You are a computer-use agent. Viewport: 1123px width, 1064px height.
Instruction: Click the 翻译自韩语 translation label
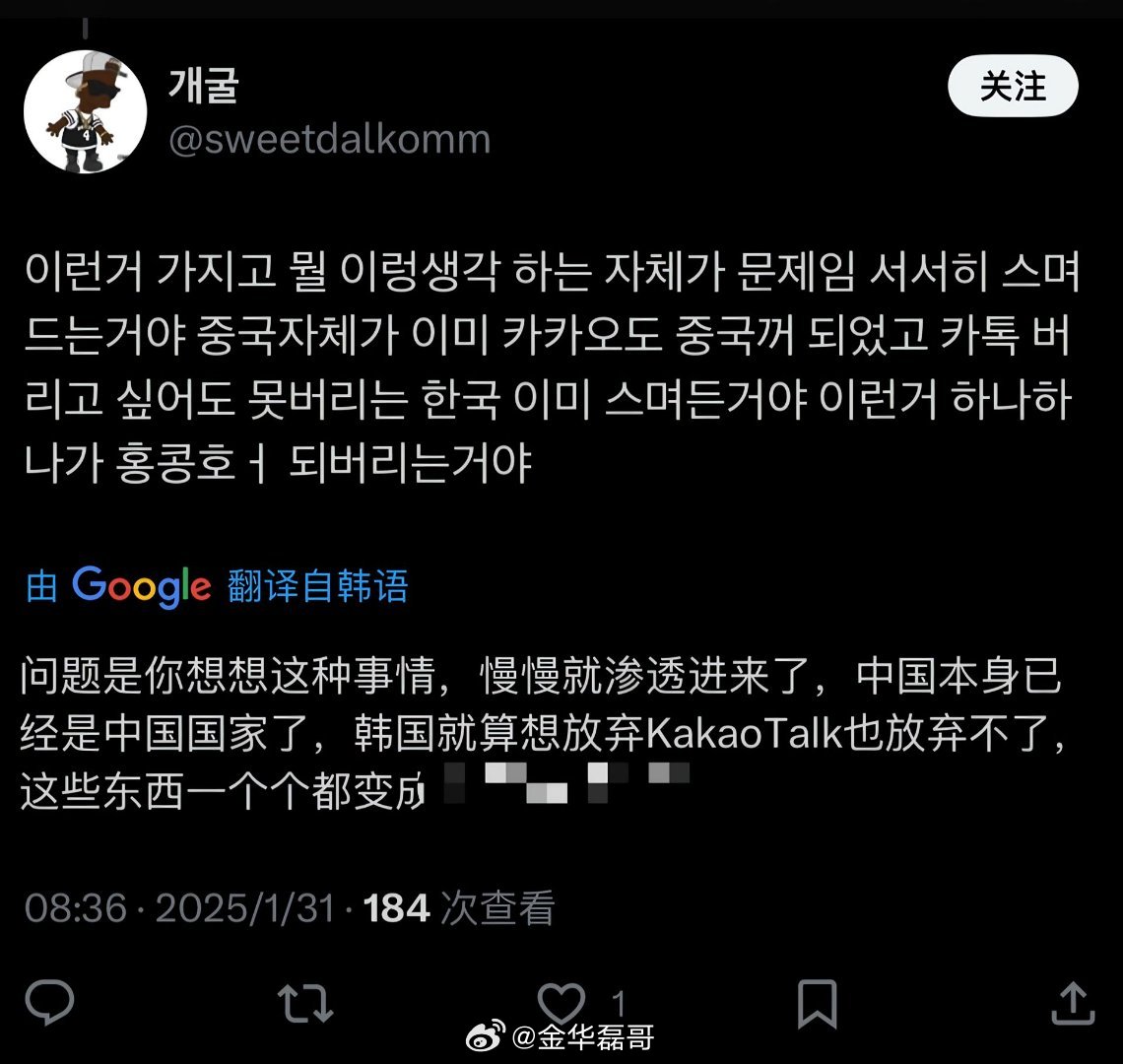[x=318, y=586]
